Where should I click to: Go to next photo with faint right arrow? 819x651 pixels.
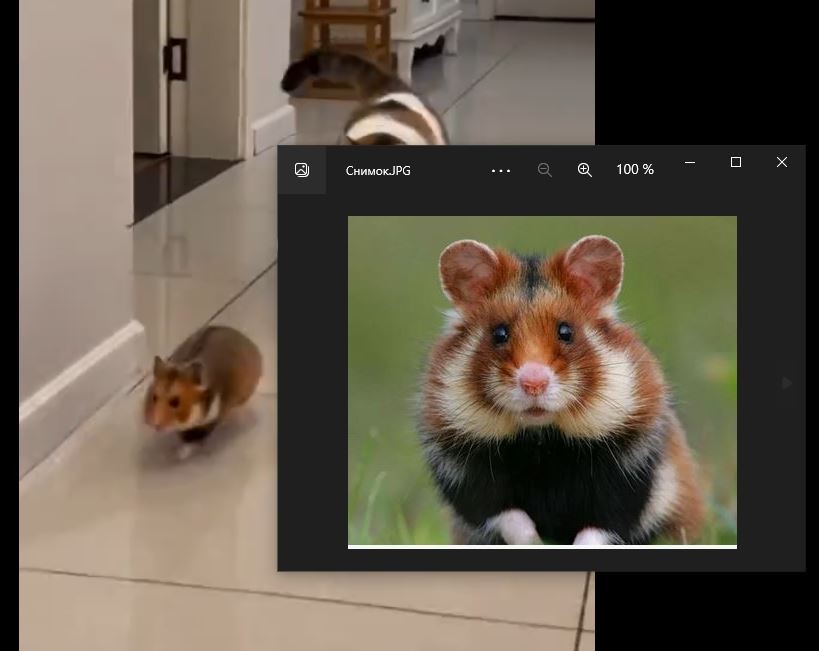[x=787, y=383]
